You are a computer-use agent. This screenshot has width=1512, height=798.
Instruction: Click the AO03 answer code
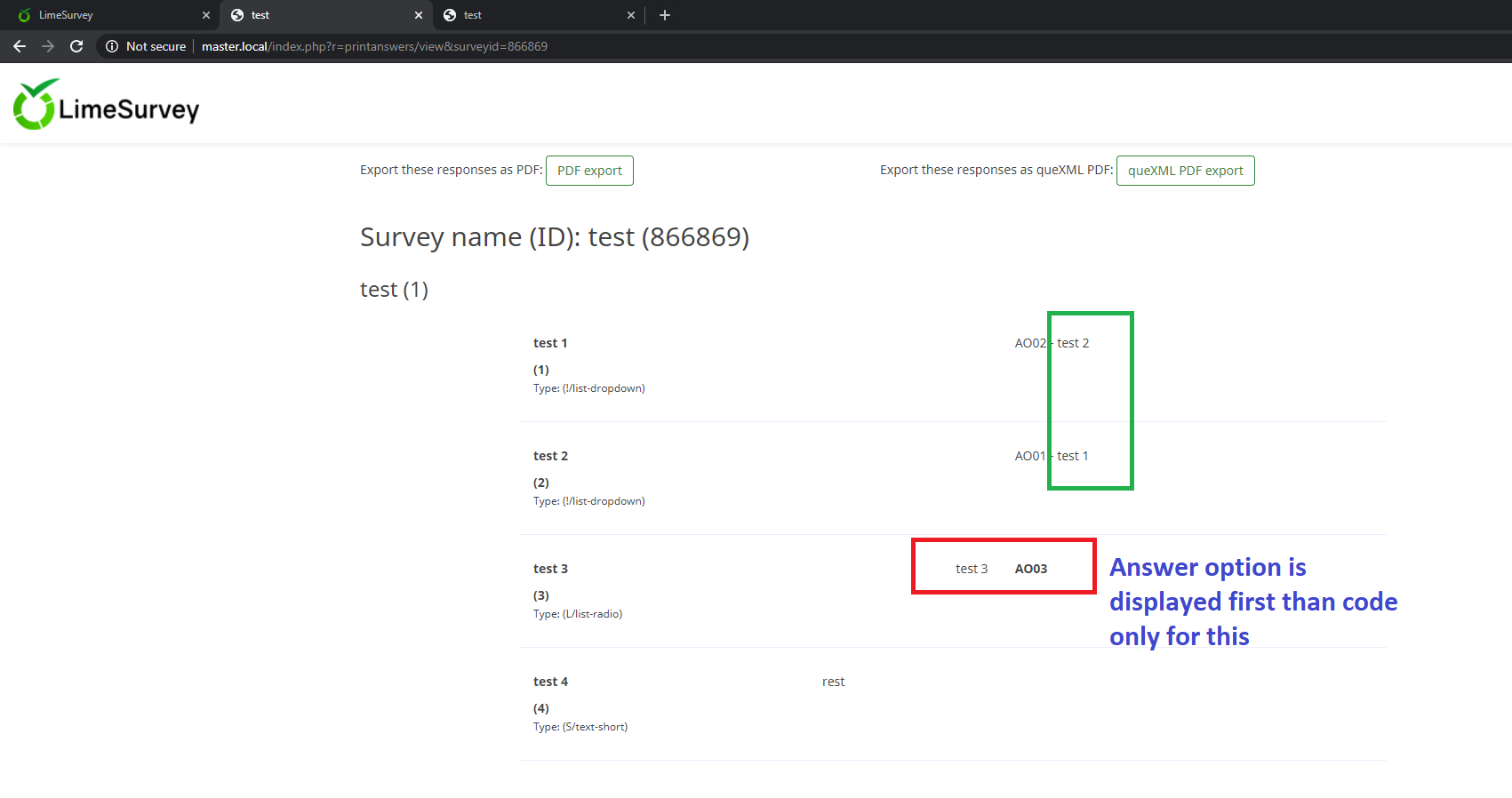coord(1031,569)
